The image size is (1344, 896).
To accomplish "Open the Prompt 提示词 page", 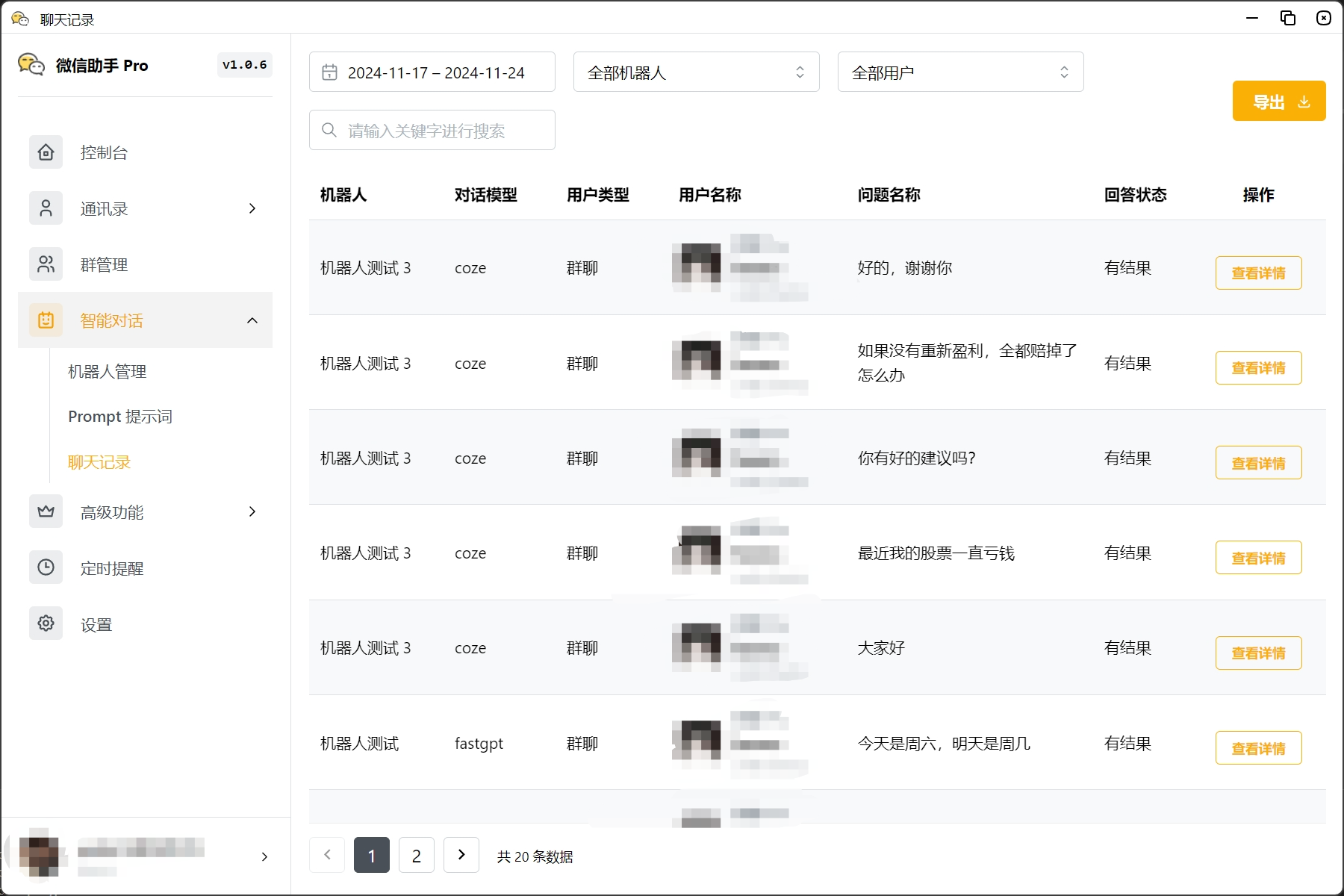I will 119,416.
